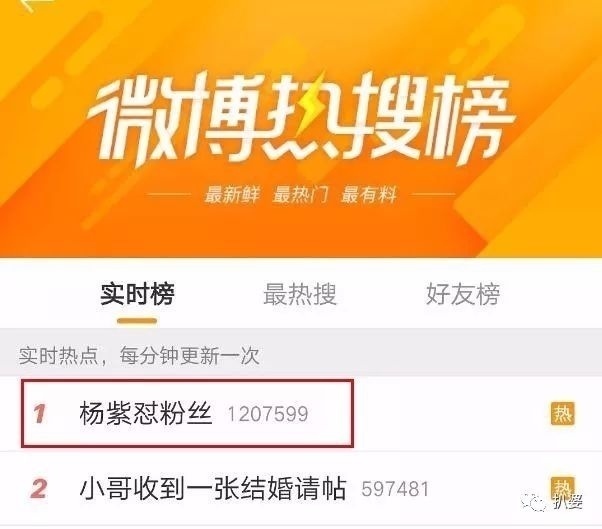Screen dimensions: 602x529
Task: Tap the back arrow at top-left corner
Action: (38, 4)
